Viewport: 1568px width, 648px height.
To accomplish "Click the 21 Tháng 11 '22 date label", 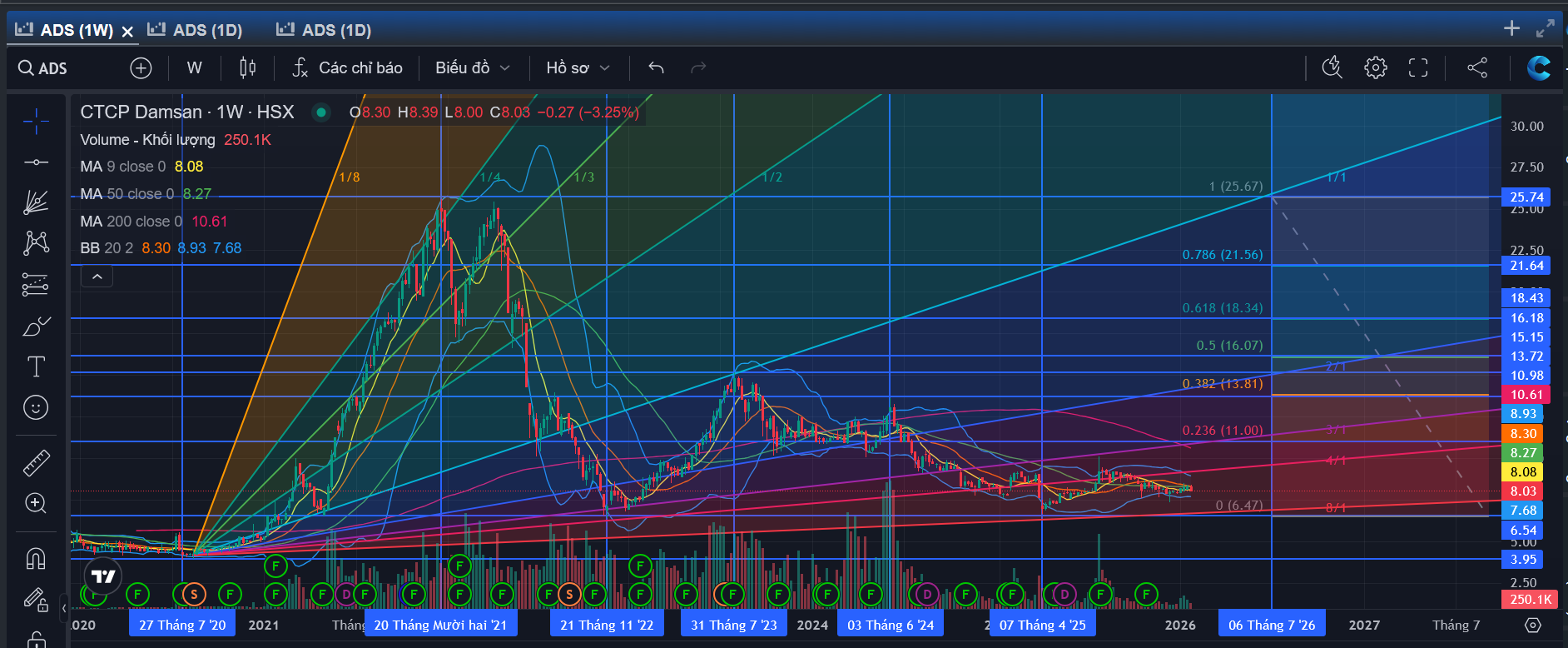I will click(x=607, y=625).
